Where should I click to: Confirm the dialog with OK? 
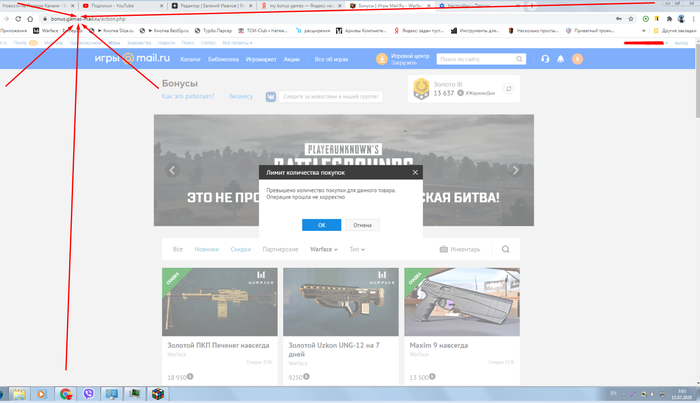pyautogui.click(x=321, y=225)
